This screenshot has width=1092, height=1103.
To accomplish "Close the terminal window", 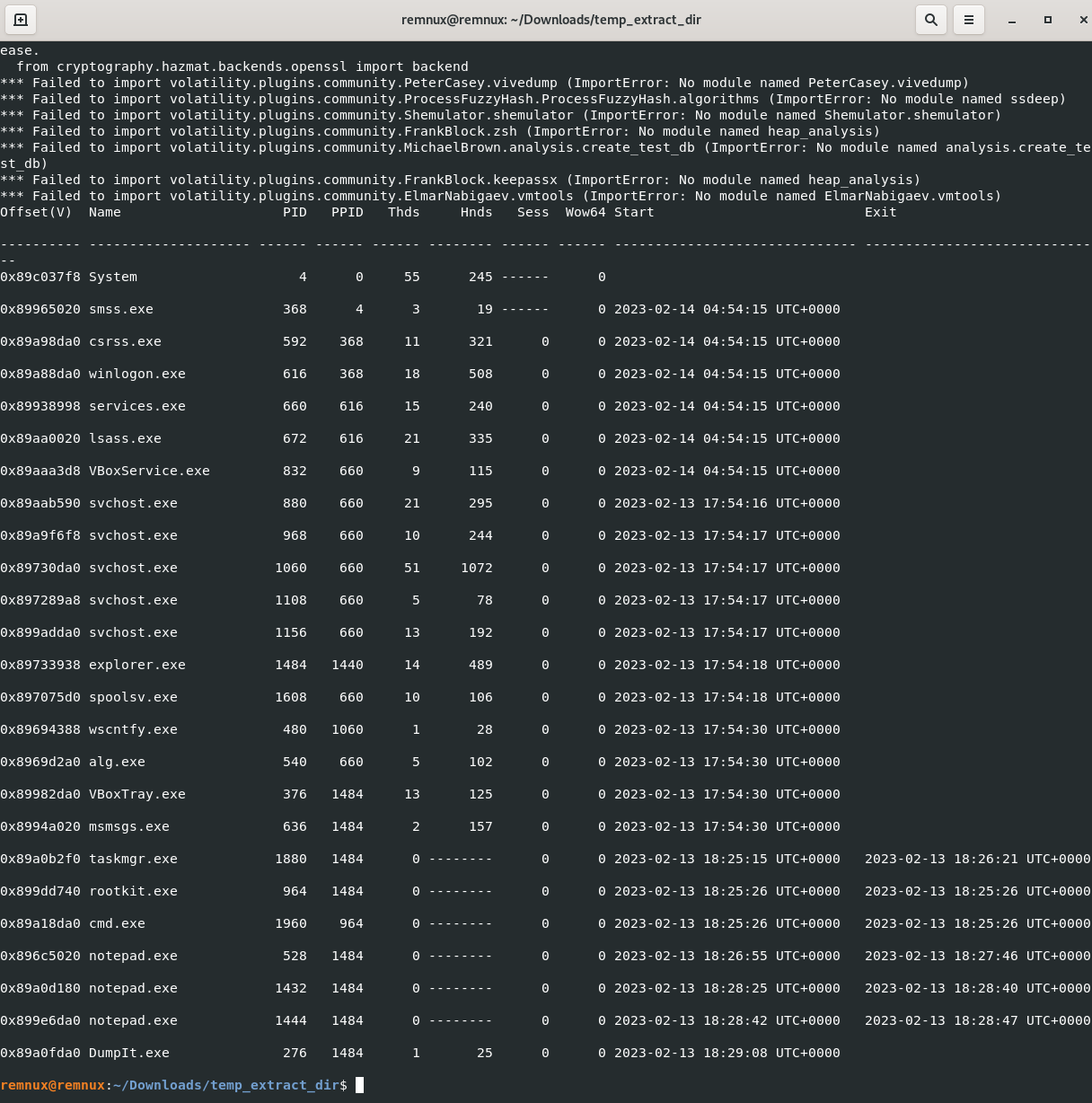I will 1083,20.
